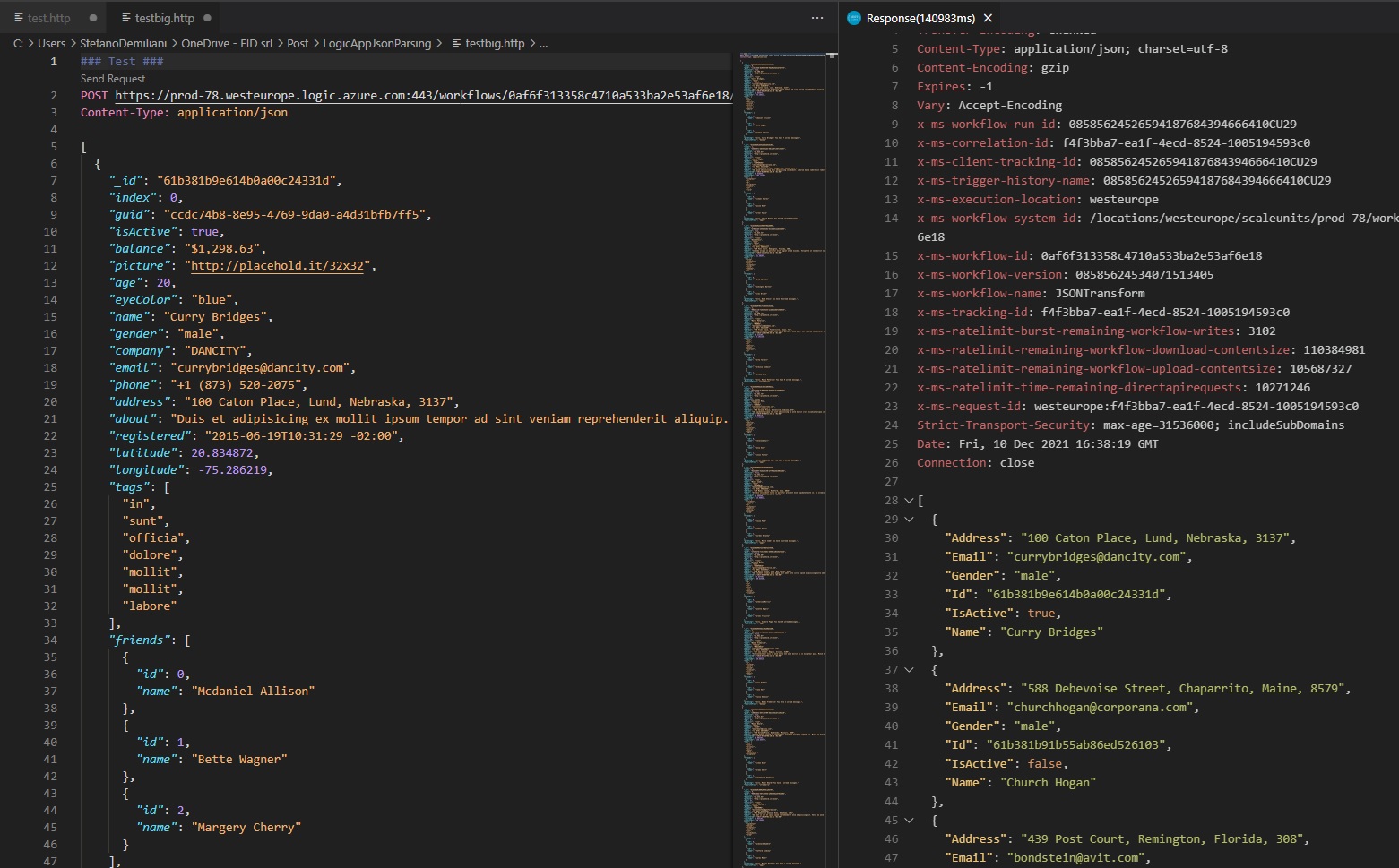This screenshot has width=1399, height=868.
Task: Click the Send Request link
Action: tap(113, 79)
